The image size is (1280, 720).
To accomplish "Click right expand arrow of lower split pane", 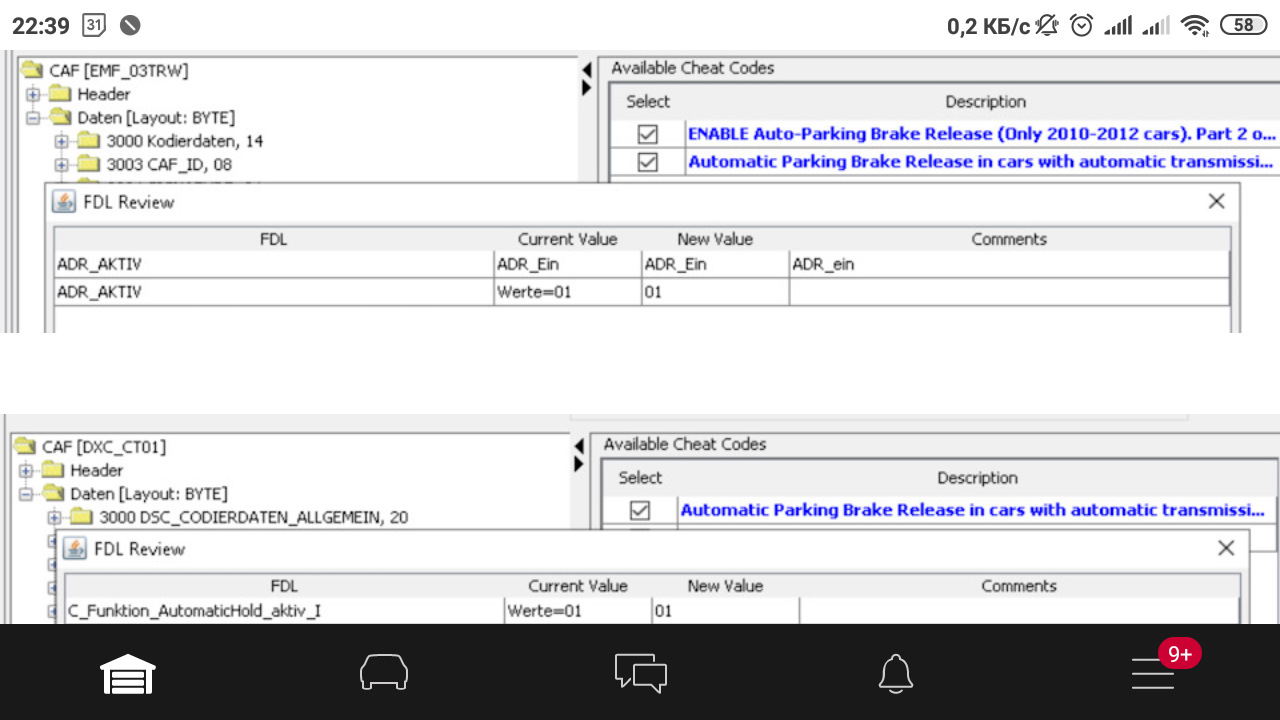I will coord(579,465).
